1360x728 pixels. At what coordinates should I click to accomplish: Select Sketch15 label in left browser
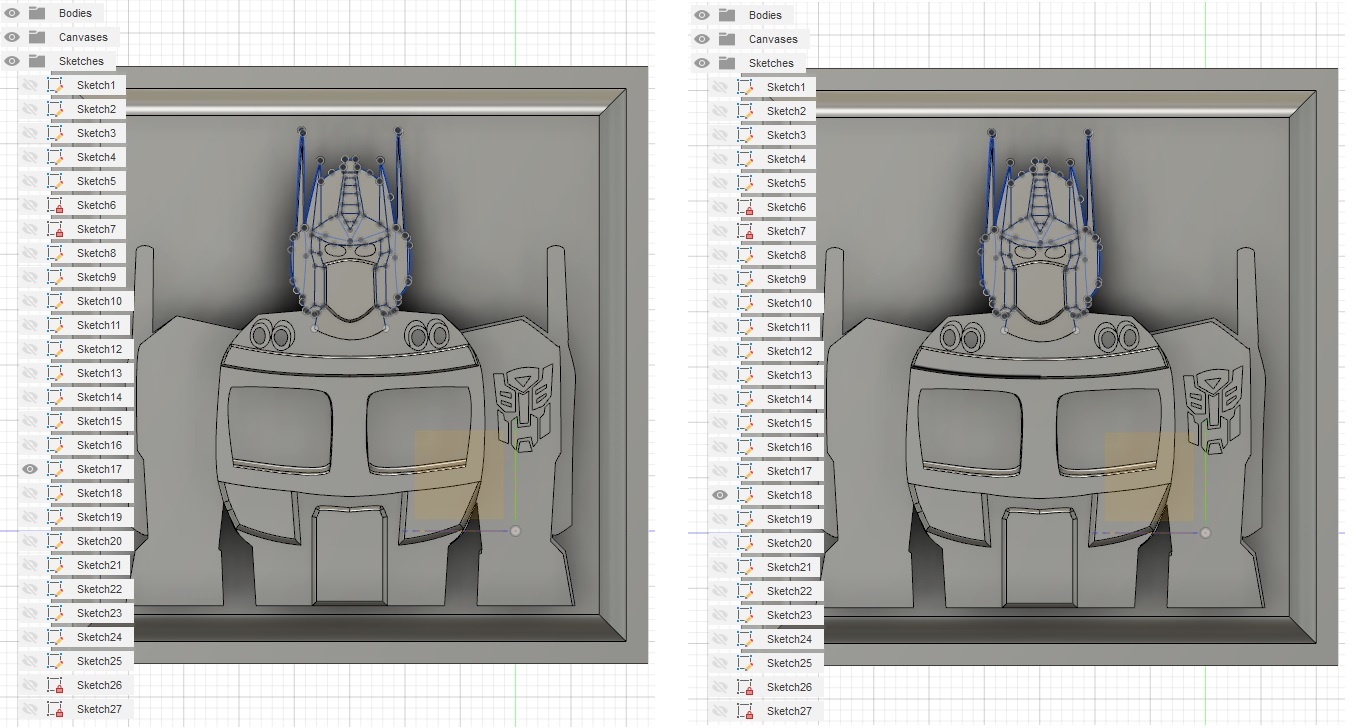pos(99,421)
